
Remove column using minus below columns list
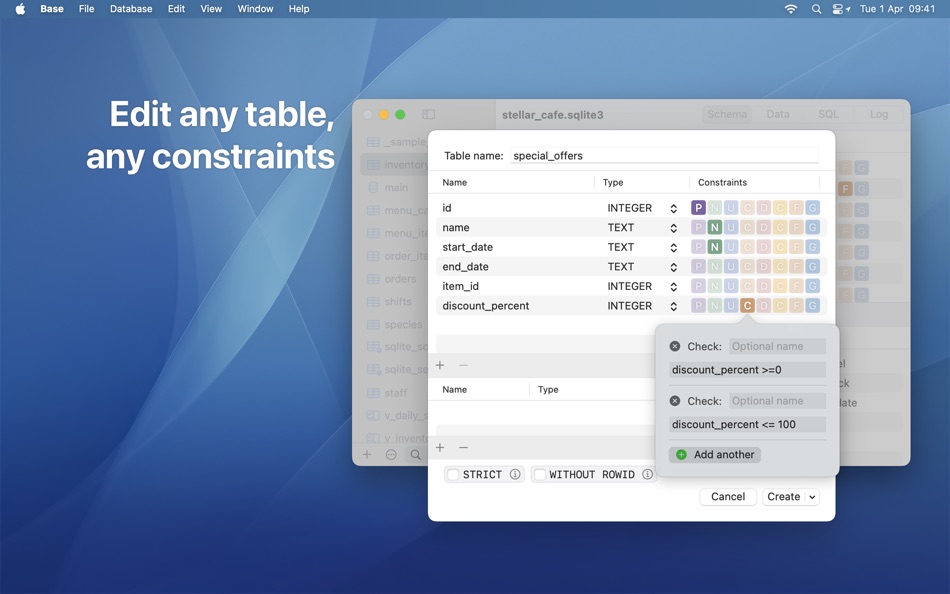[x=463, y=365]
